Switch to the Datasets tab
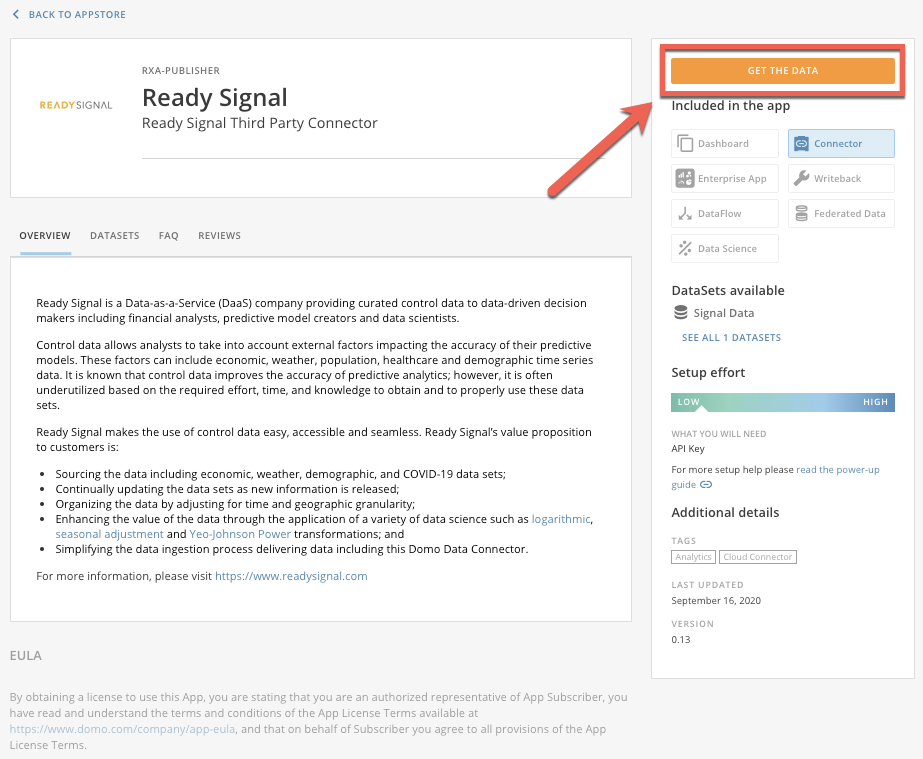Viewport: 923px width, 759px height. (114, 236)
